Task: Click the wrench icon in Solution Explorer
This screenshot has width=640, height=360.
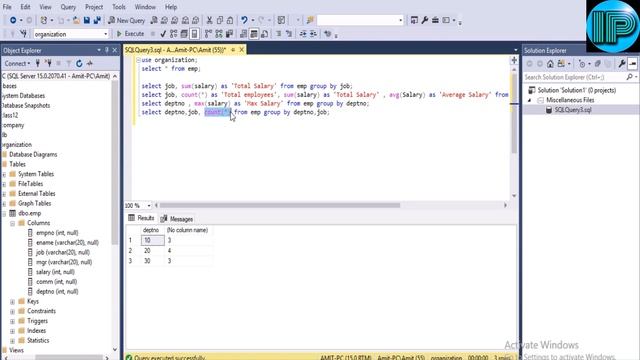Action: (x=622, y=64)
